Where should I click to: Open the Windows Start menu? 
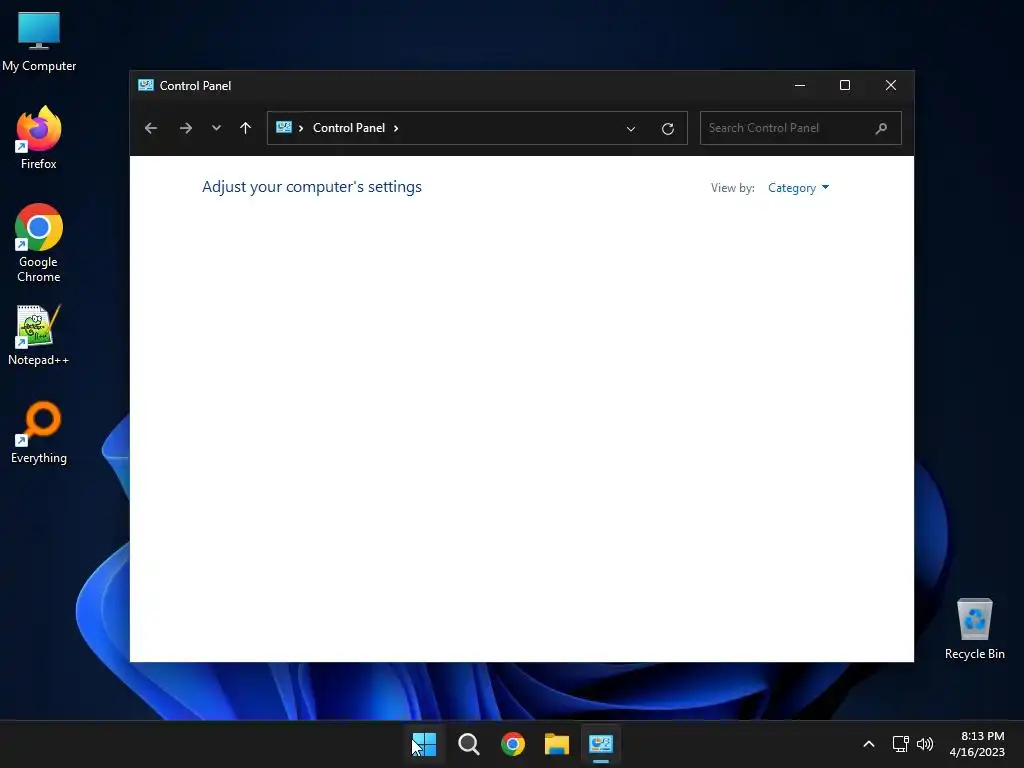pyautogui.click(x=424, y=744)
